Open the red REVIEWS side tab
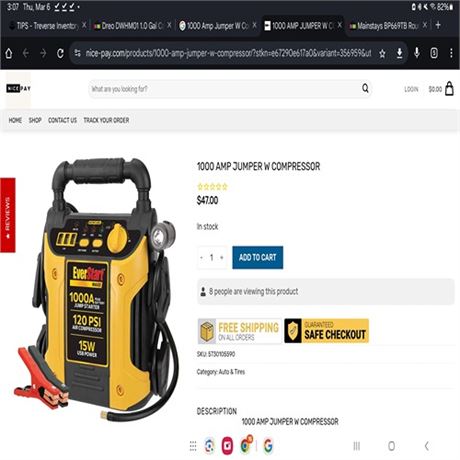This screenshot has width=460, height=460. 8,215
